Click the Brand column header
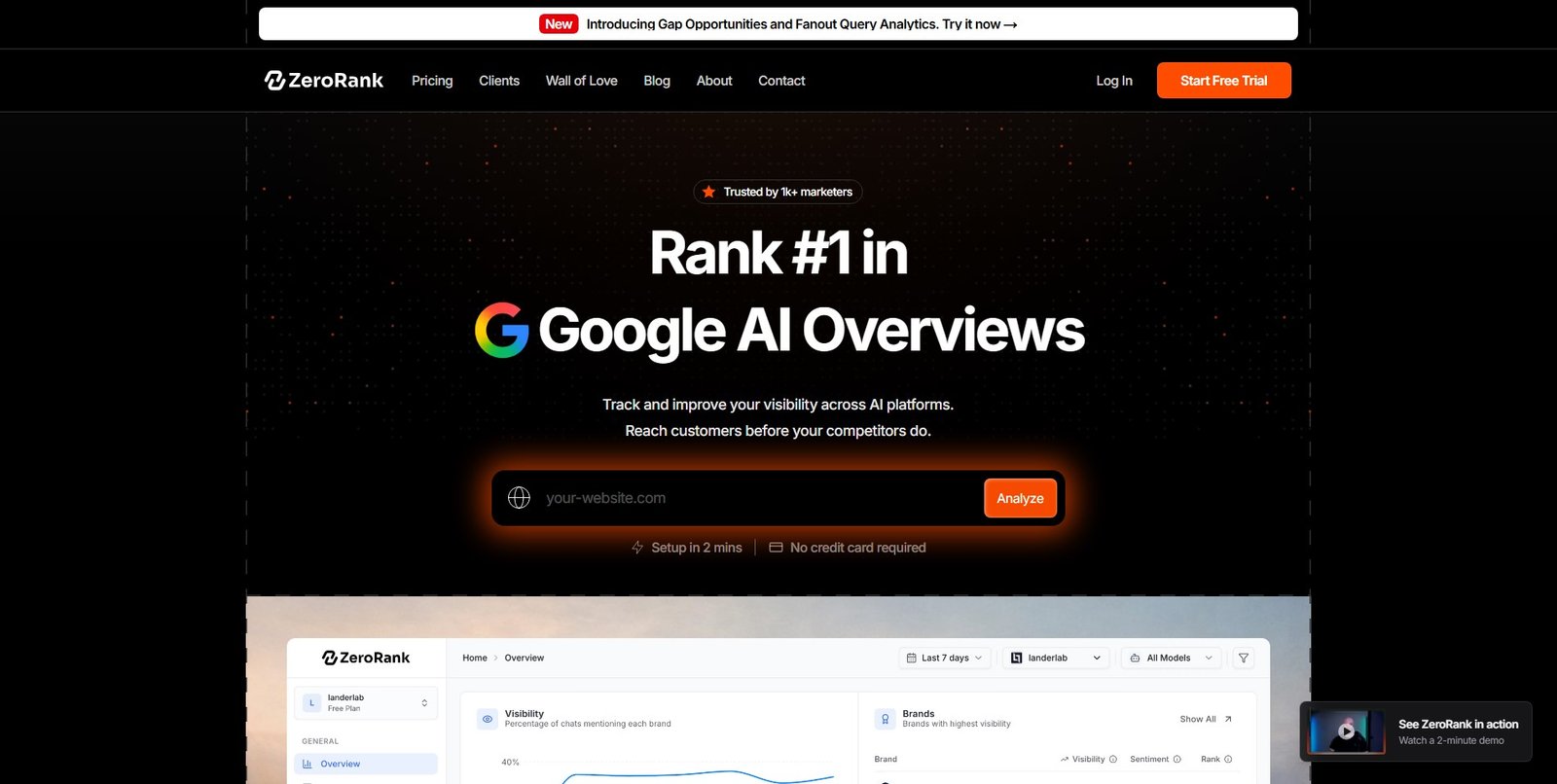This screenshot has height=784, width=1557. [x=886, y=760]
